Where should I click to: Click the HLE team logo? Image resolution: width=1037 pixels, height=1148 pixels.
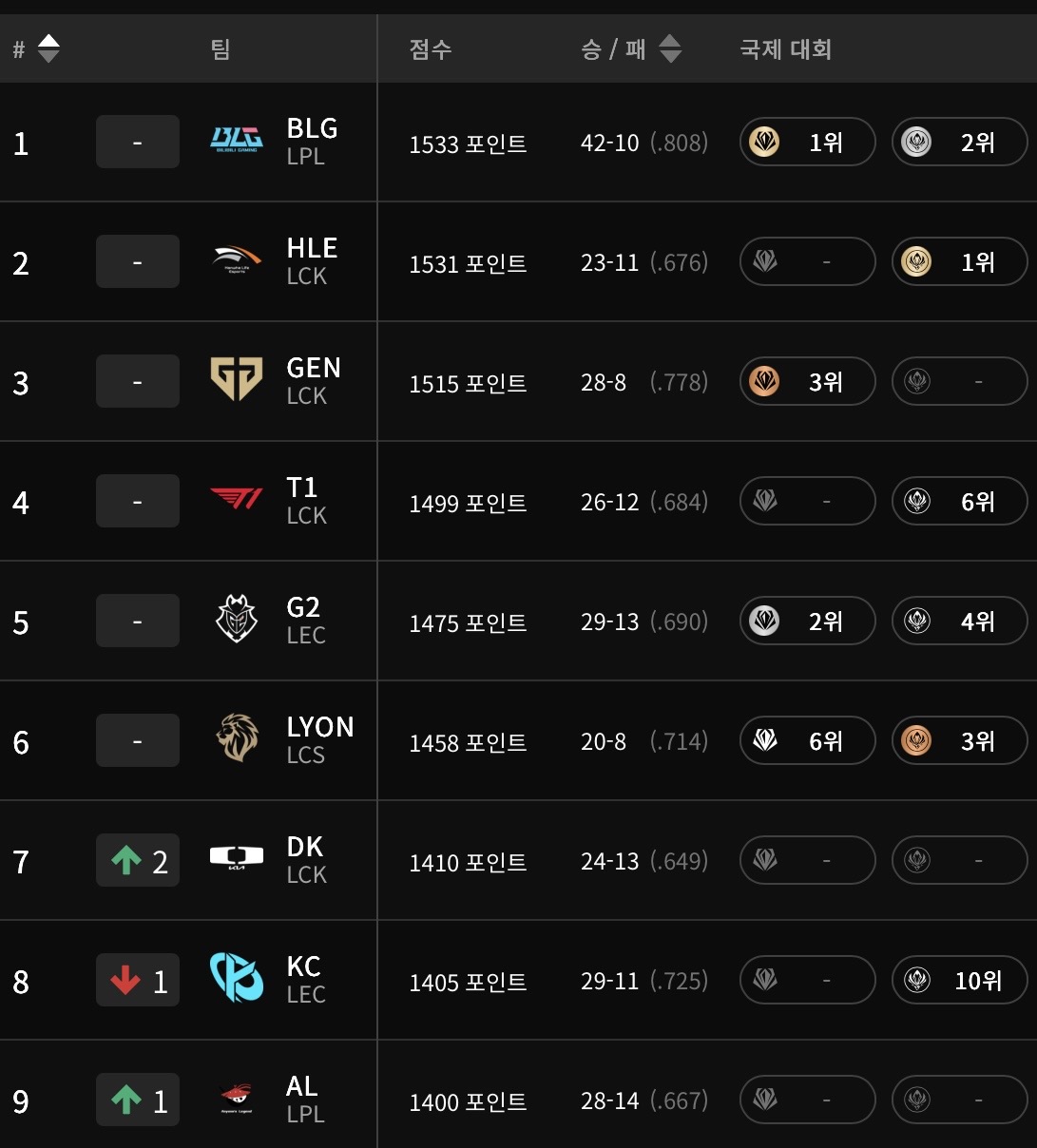(x=236, y=260)
